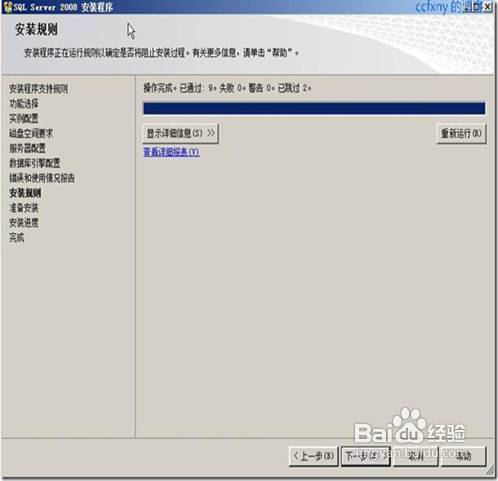This screenshot has height=481, width=498.
Task: Go back with the 上一步 button
Action: 314,456
